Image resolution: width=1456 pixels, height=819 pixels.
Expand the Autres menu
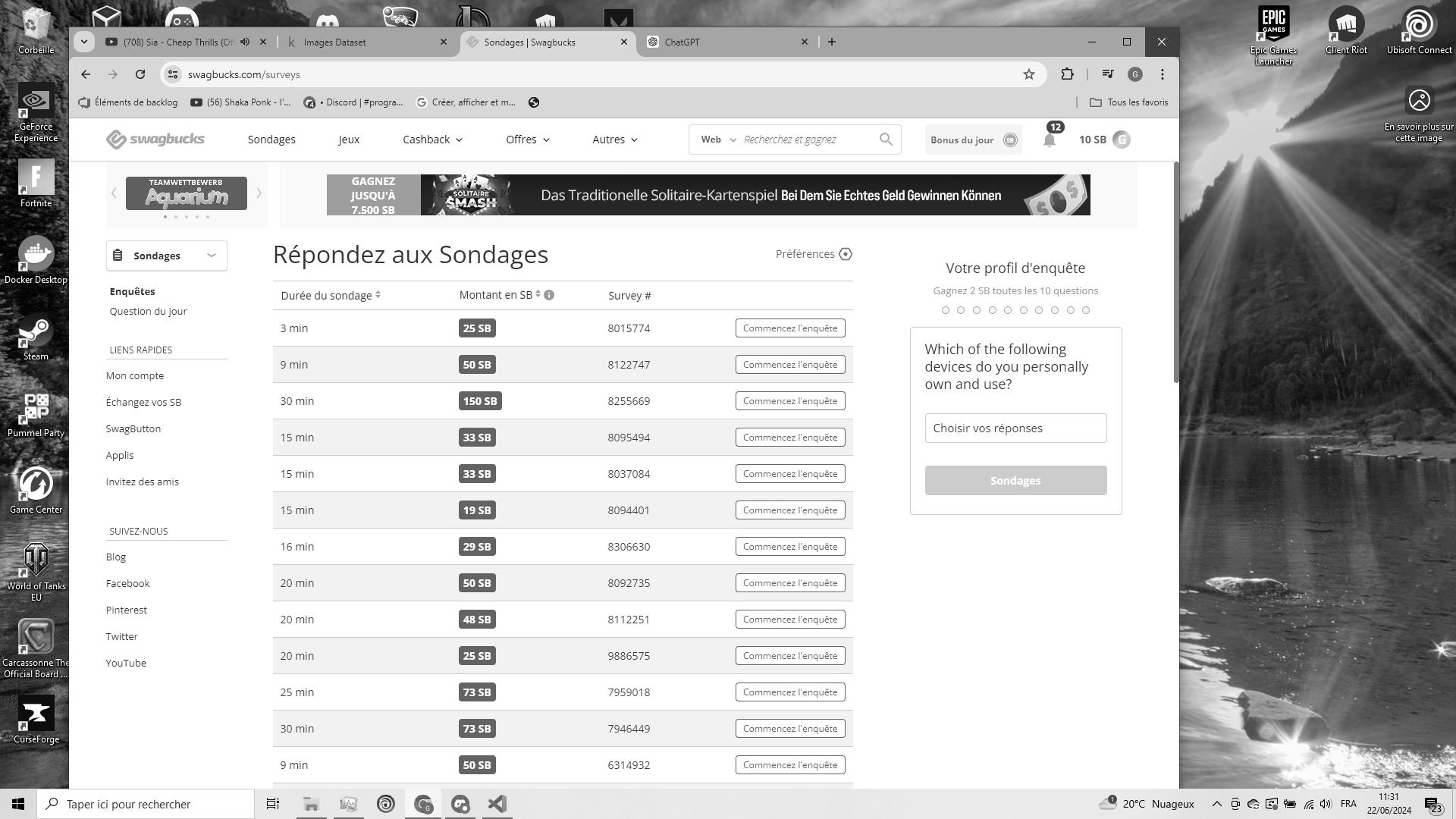[615, 140]
